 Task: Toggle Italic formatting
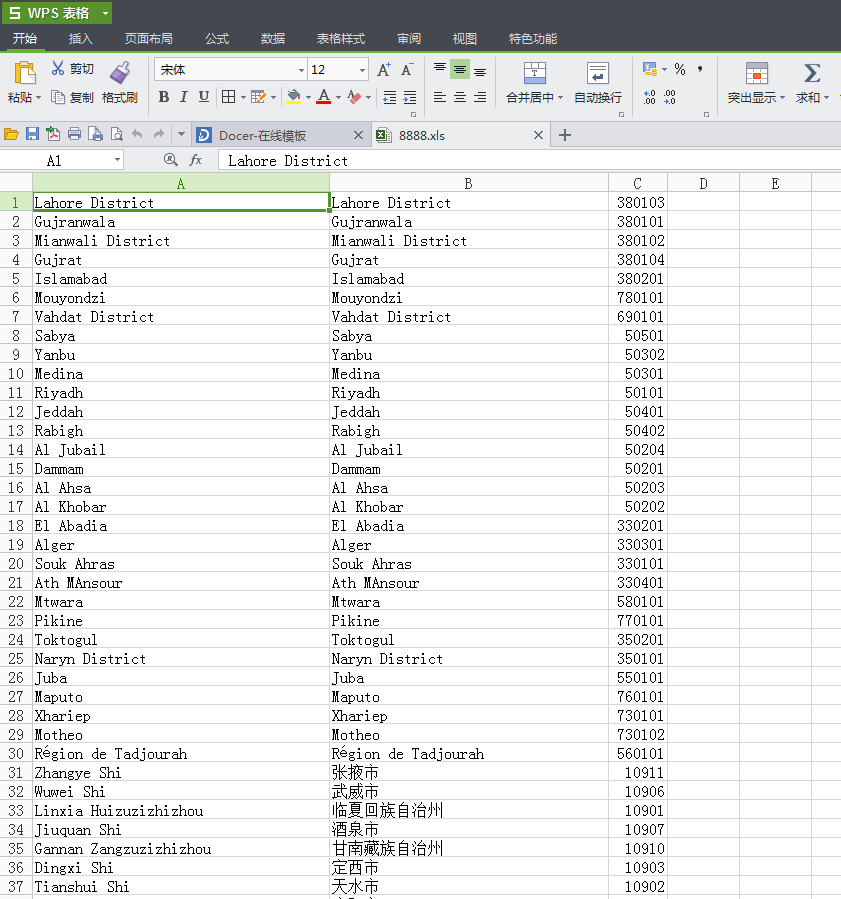coord(183,97)
